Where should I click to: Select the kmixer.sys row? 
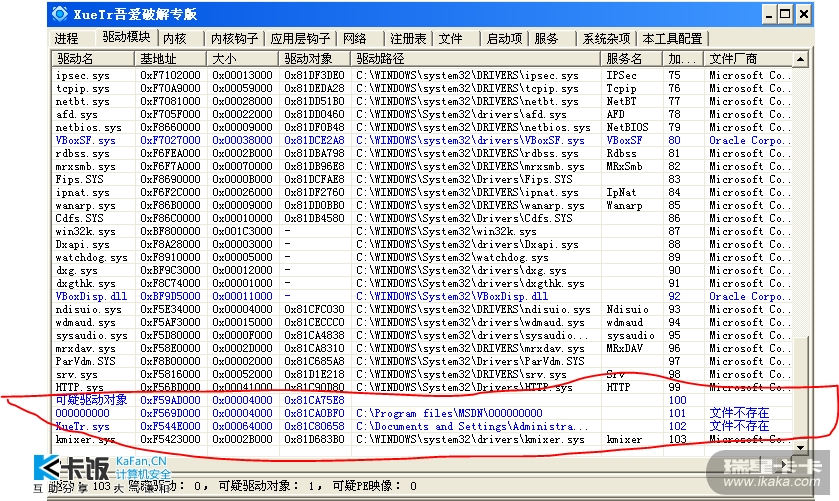pyautogui.click(x=422, y=439)
